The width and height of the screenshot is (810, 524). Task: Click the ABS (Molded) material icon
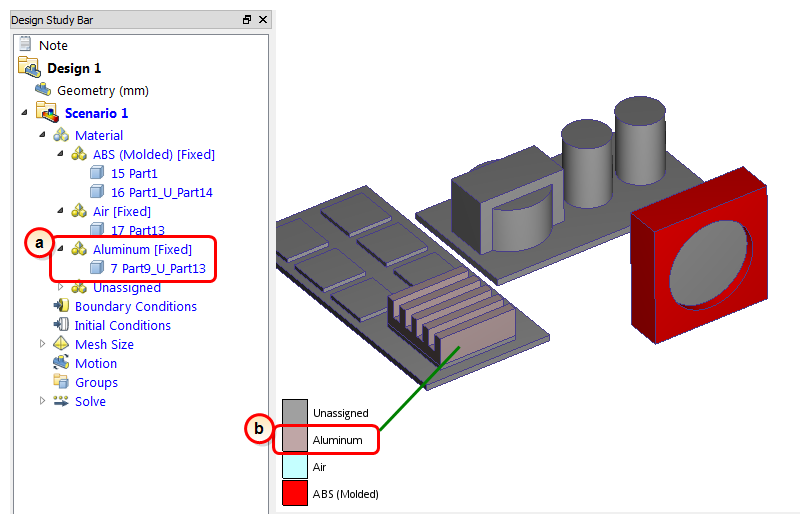[x=79, y=154]
